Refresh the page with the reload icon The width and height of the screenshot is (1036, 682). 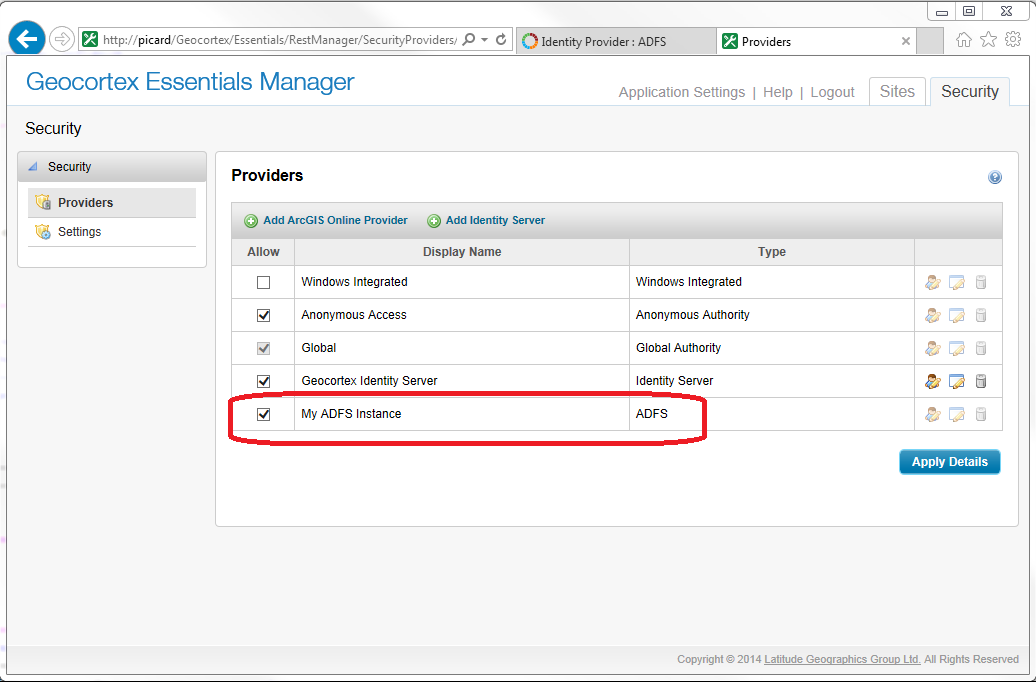coord(501,40)
